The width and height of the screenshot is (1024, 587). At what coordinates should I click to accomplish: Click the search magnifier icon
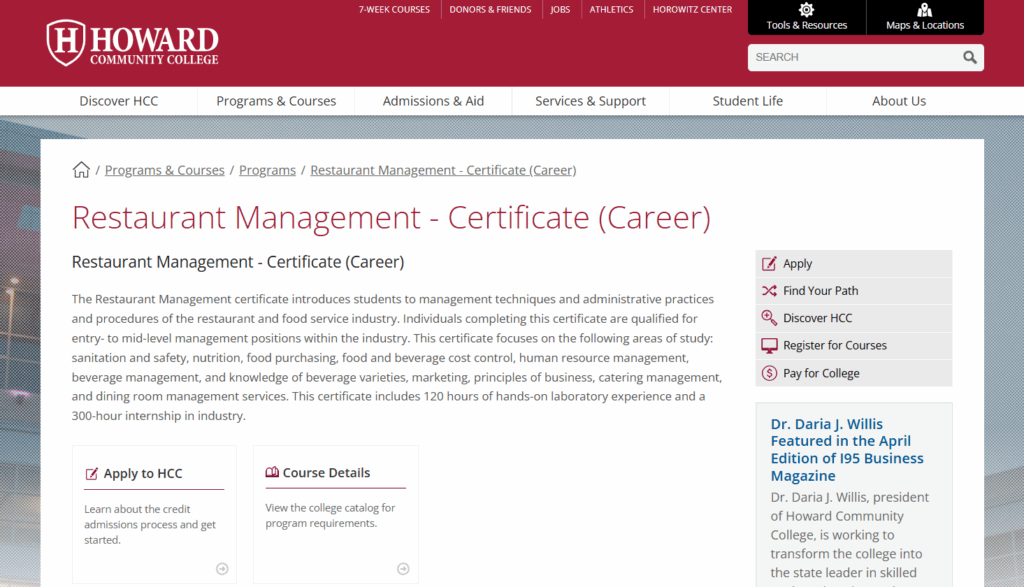click(x=970, y=57)
